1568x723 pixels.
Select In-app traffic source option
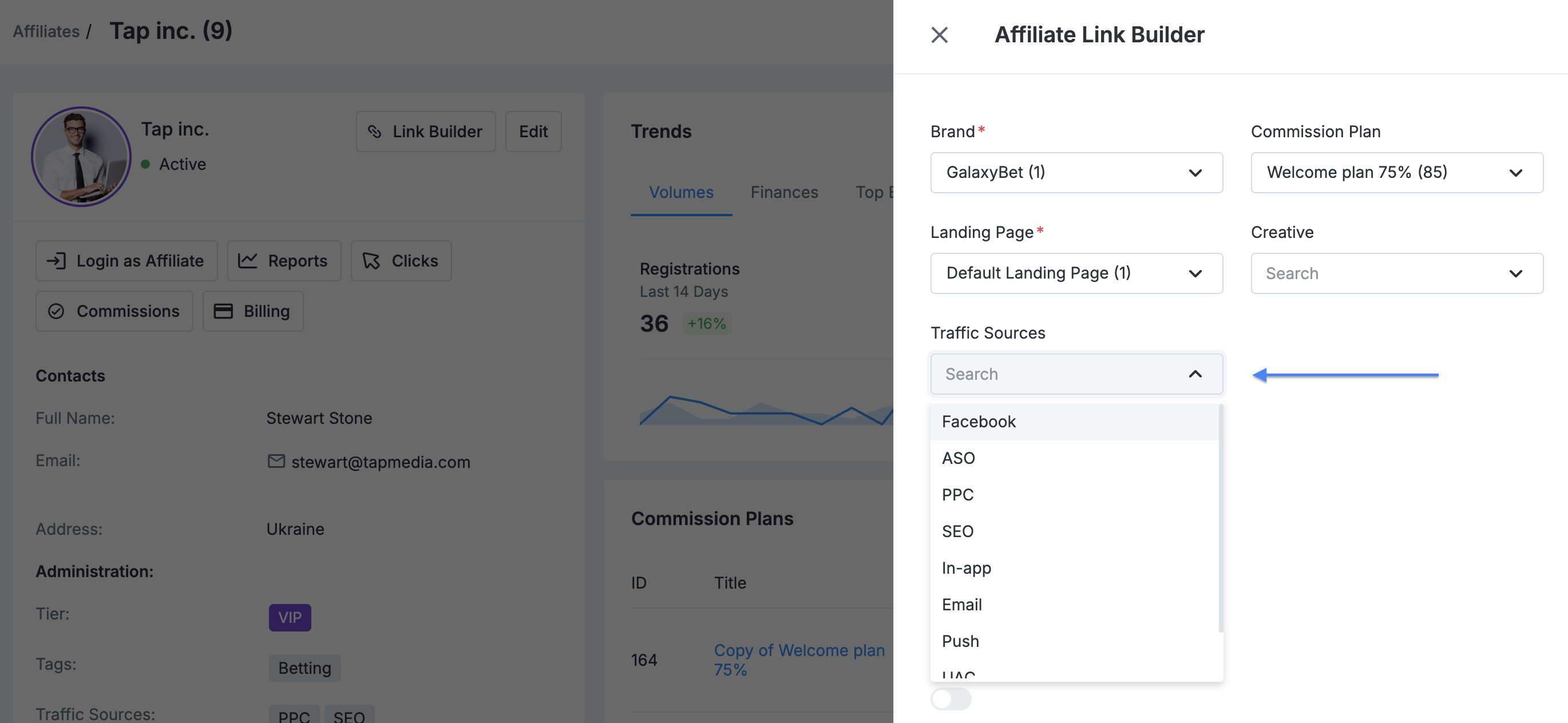pos(1074,568)
